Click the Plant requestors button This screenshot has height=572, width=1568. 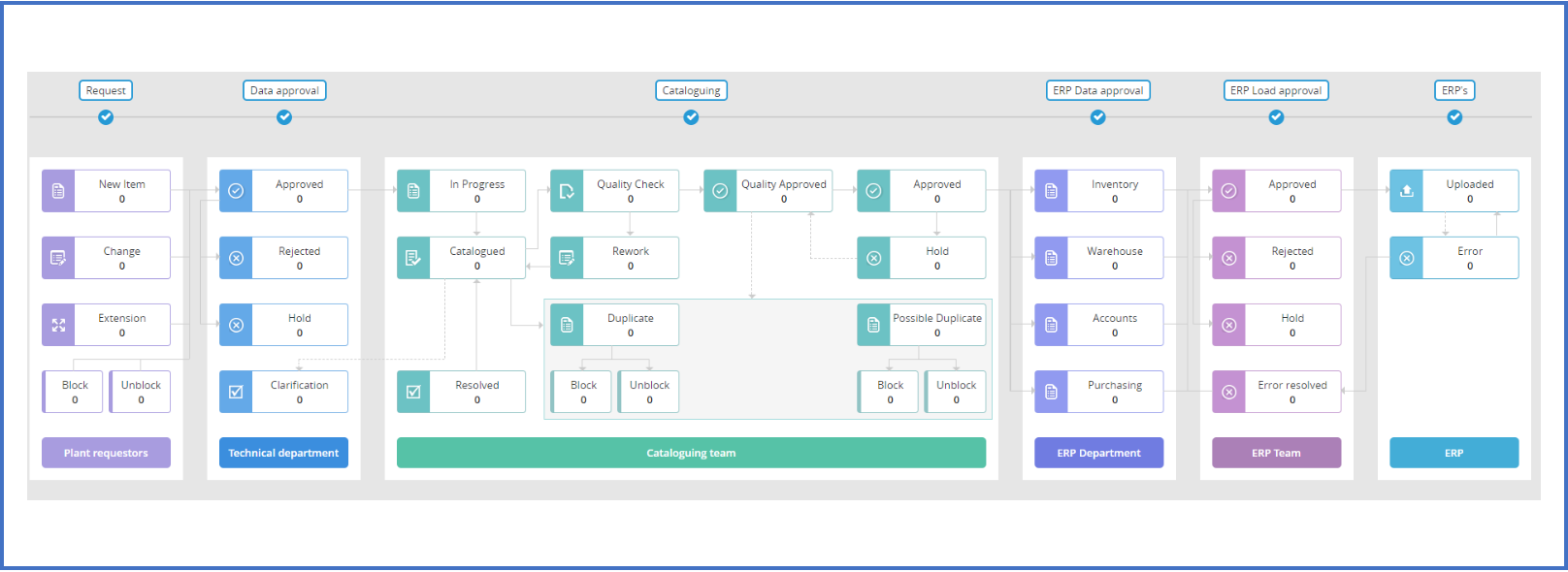106,453
